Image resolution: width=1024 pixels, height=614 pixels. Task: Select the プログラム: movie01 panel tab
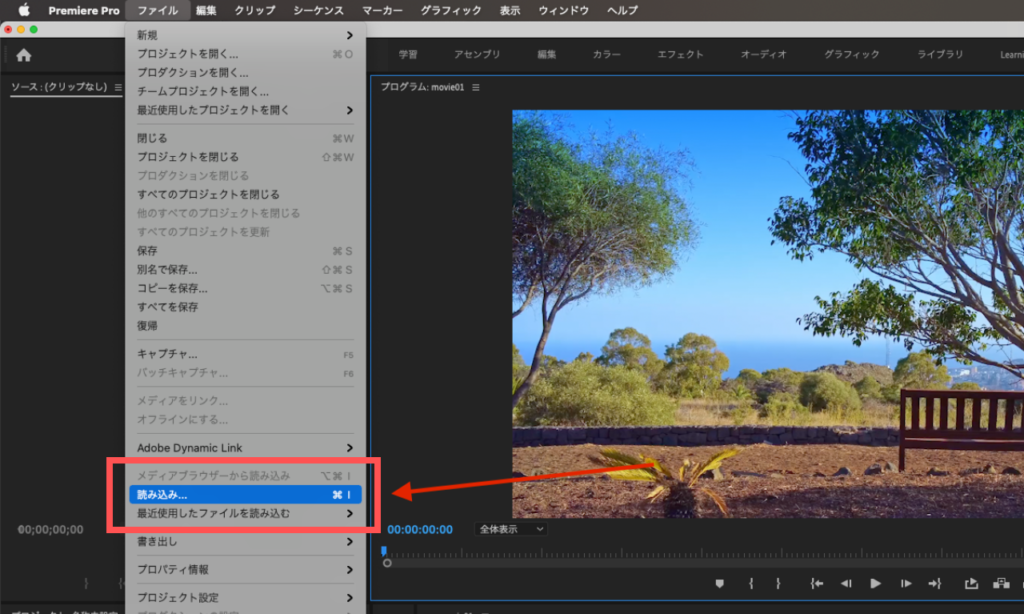pyautogui.click(x=423, y=88)
